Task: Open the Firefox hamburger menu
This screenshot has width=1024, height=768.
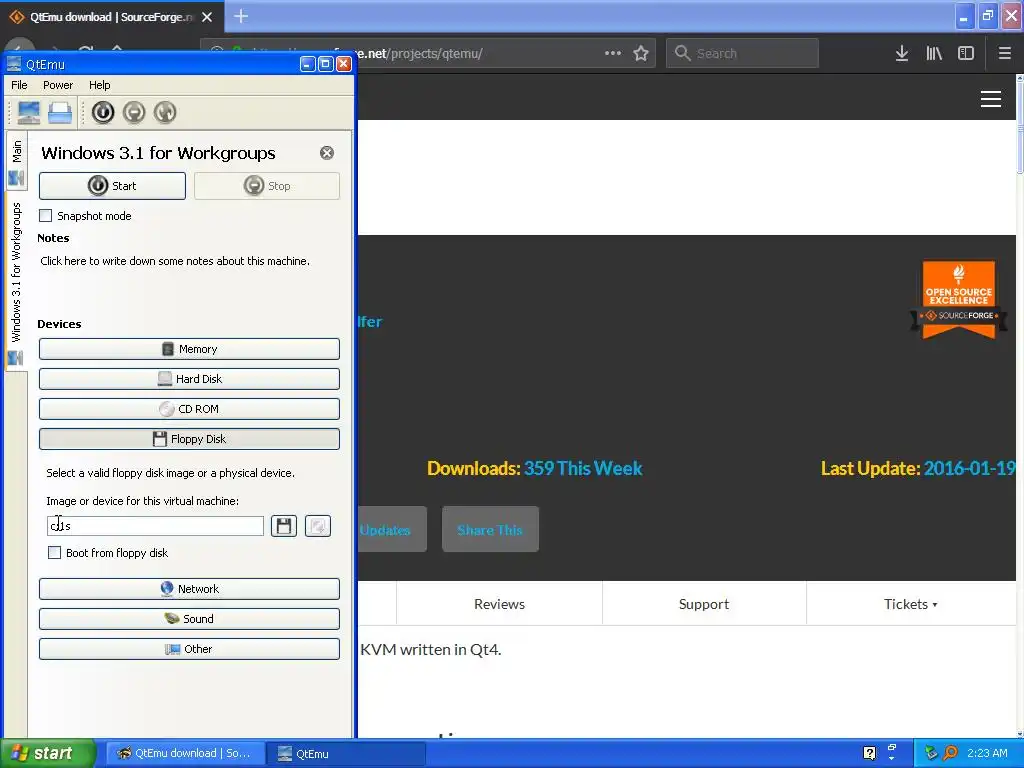Action: tap(1004, 54)
